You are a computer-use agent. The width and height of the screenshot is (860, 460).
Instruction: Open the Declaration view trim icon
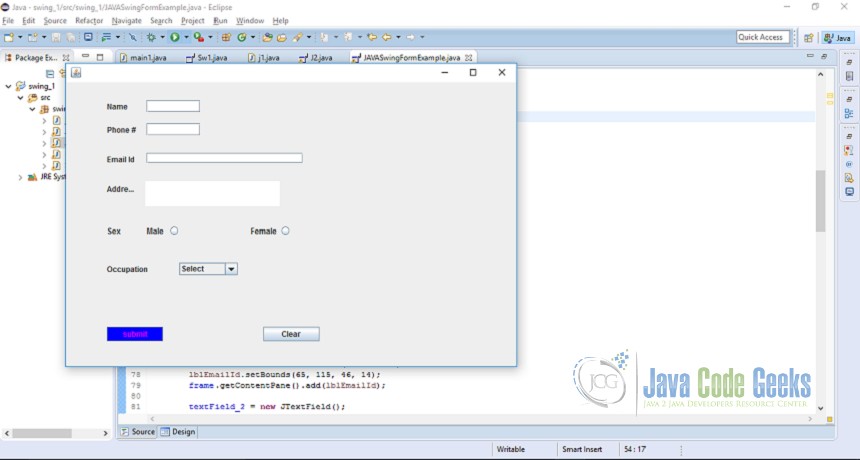[x=849, y=178]
